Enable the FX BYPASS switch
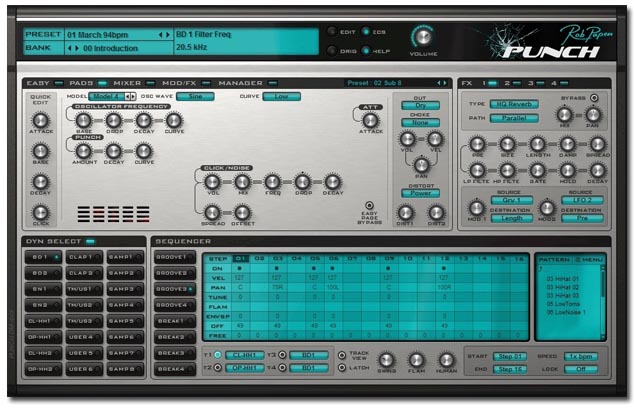 594,97
